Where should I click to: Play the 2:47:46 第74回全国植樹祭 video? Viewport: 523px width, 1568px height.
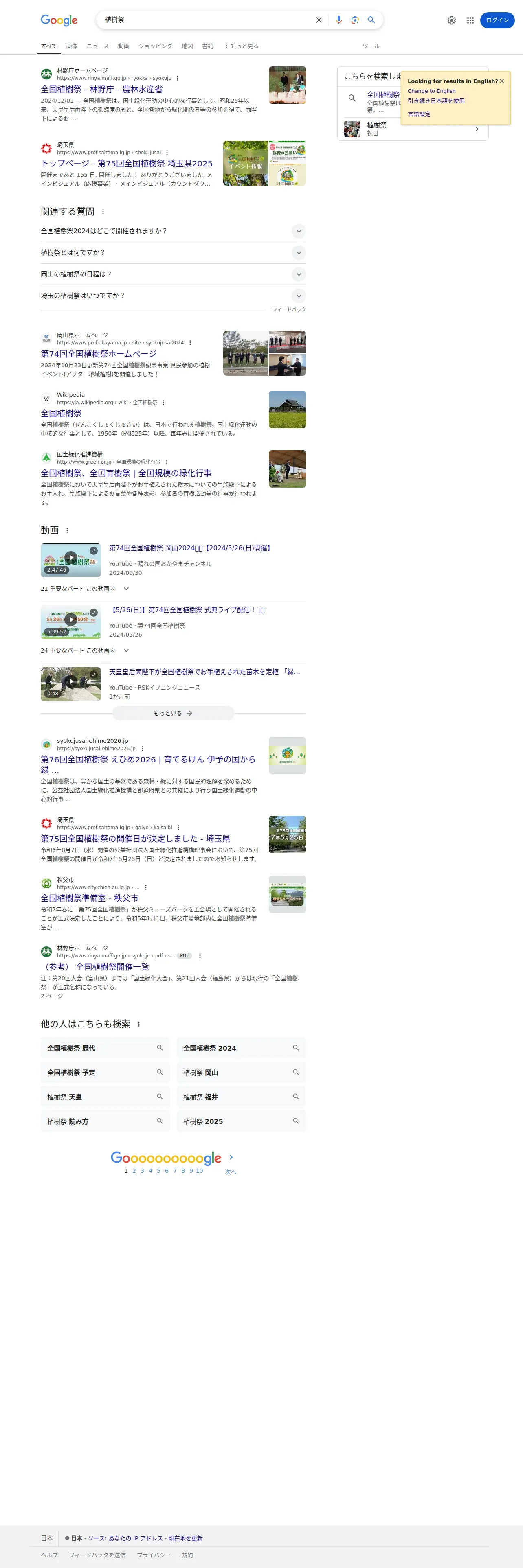coord(70,560)
